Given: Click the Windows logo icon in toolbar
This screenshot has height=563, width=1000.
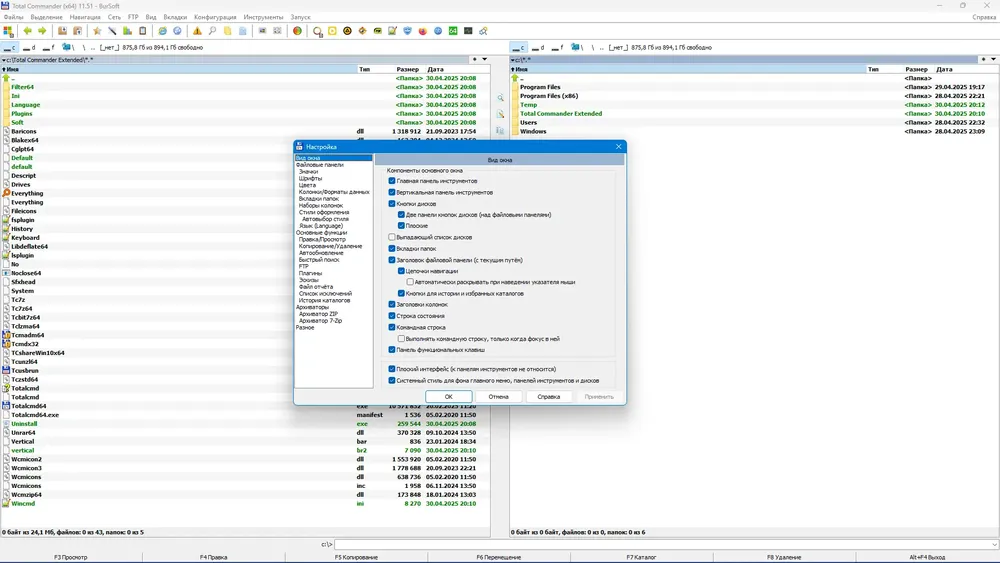Looking at the screenshot, I should (8, 31).
